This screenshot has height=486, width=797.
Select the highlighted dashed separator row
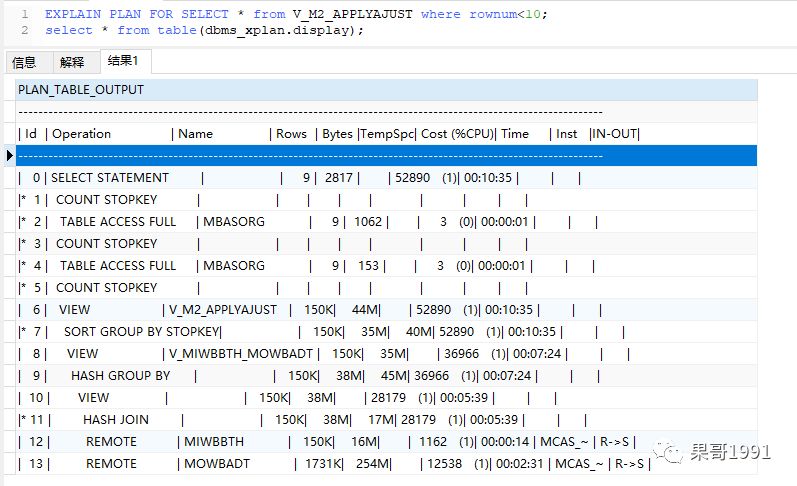(x=386, y=156)
